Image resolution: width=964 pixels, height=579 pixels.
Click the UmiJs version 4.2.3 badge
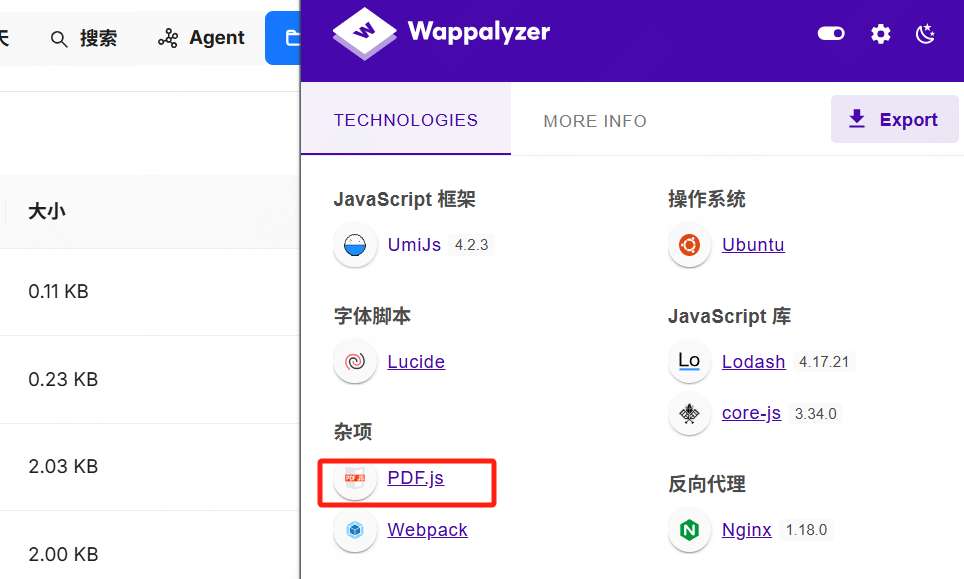(471, 245)
